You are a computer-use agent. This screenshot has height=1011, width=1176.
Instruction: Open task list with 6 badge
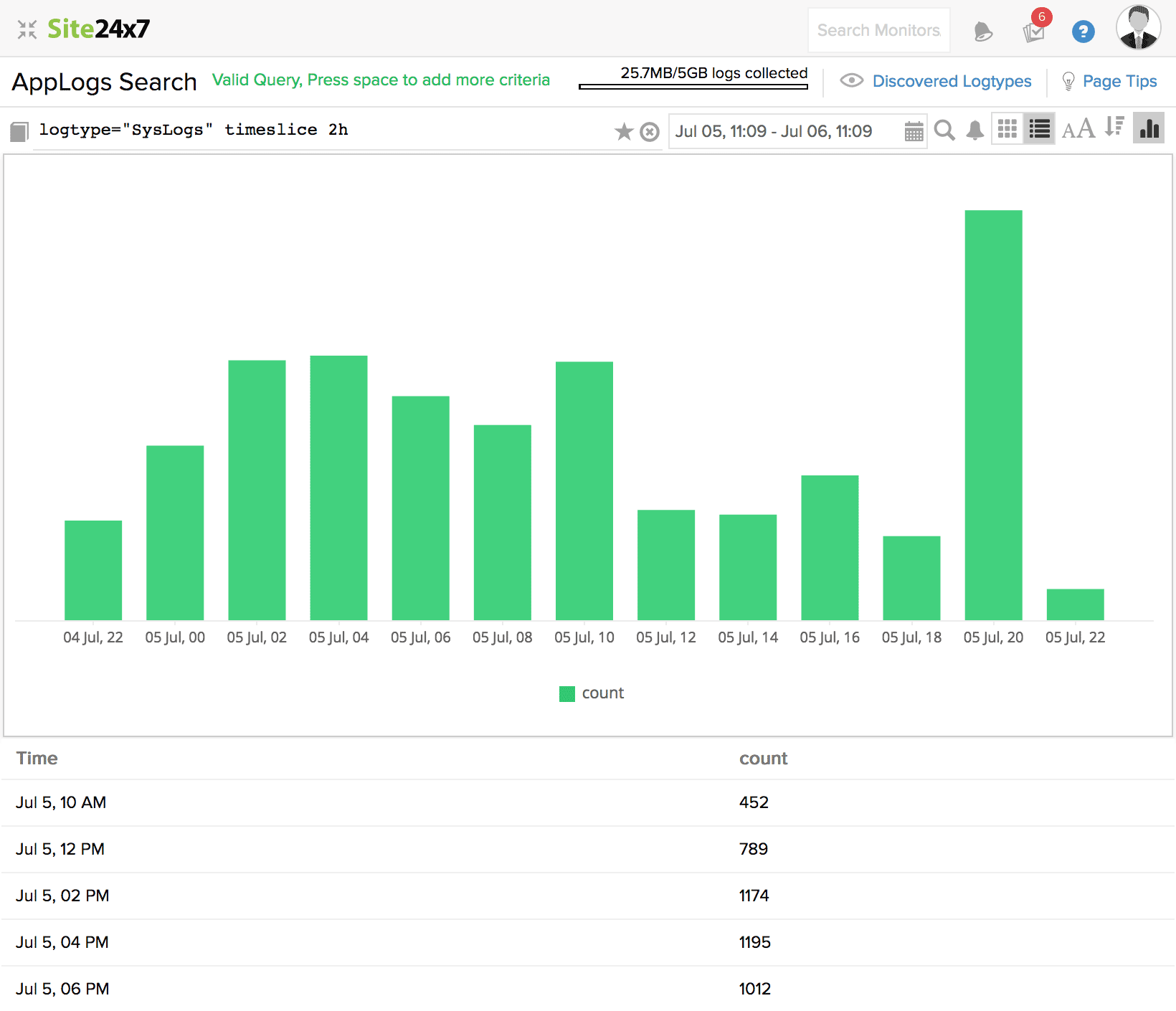[1033, 32]
